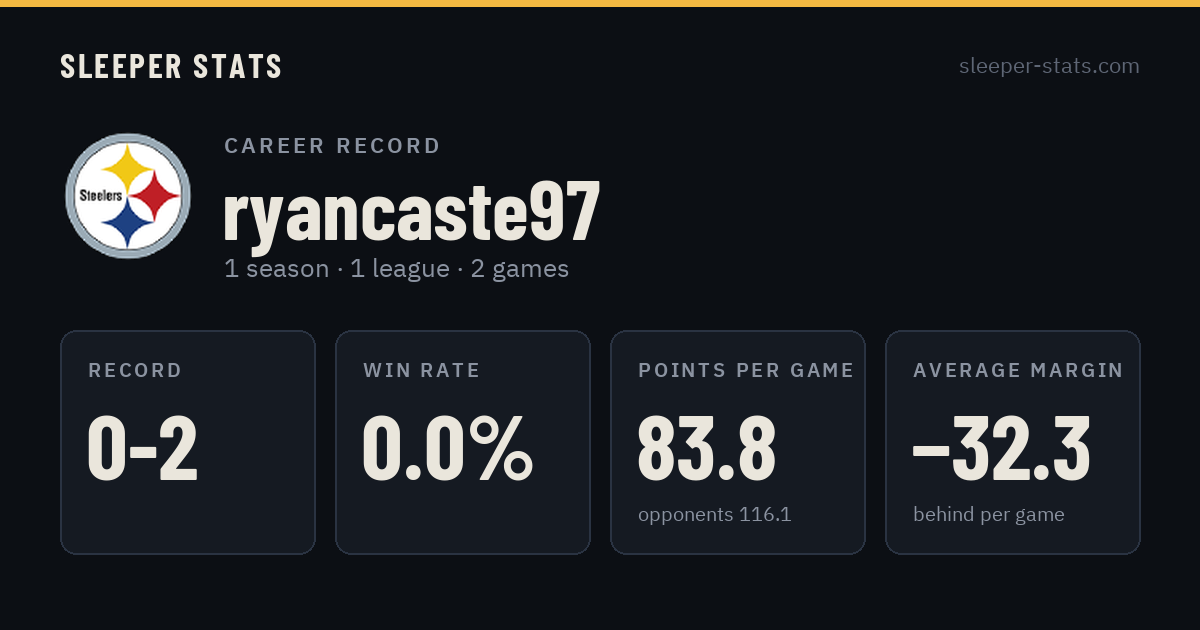Click the 1 season summary line

[396, 269]
